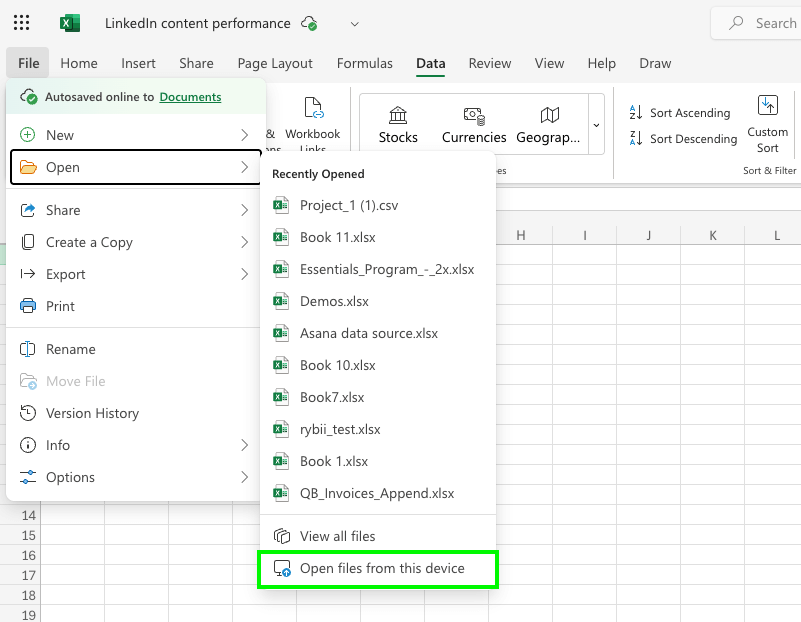
Task: Click the Sort Descending icon
Action: point(635,138)
